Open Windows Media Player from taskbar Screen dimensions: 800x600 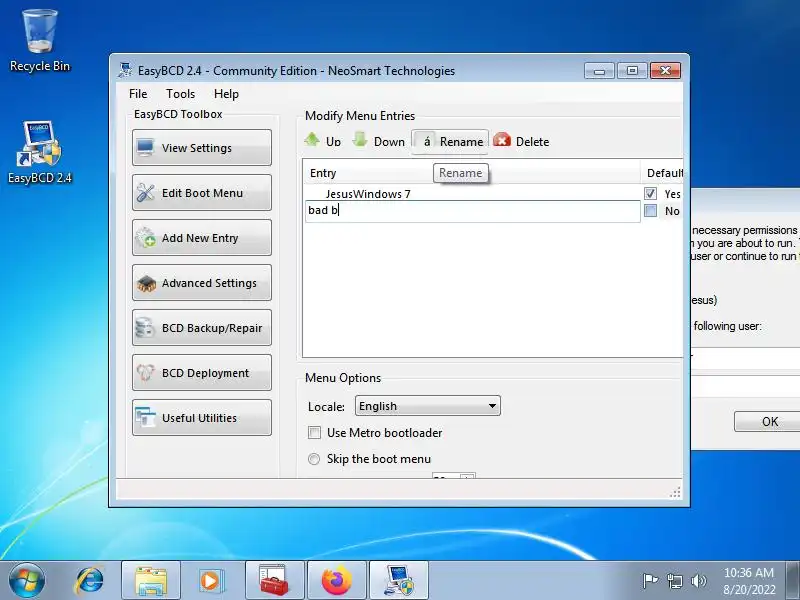(x=211, y=581)
